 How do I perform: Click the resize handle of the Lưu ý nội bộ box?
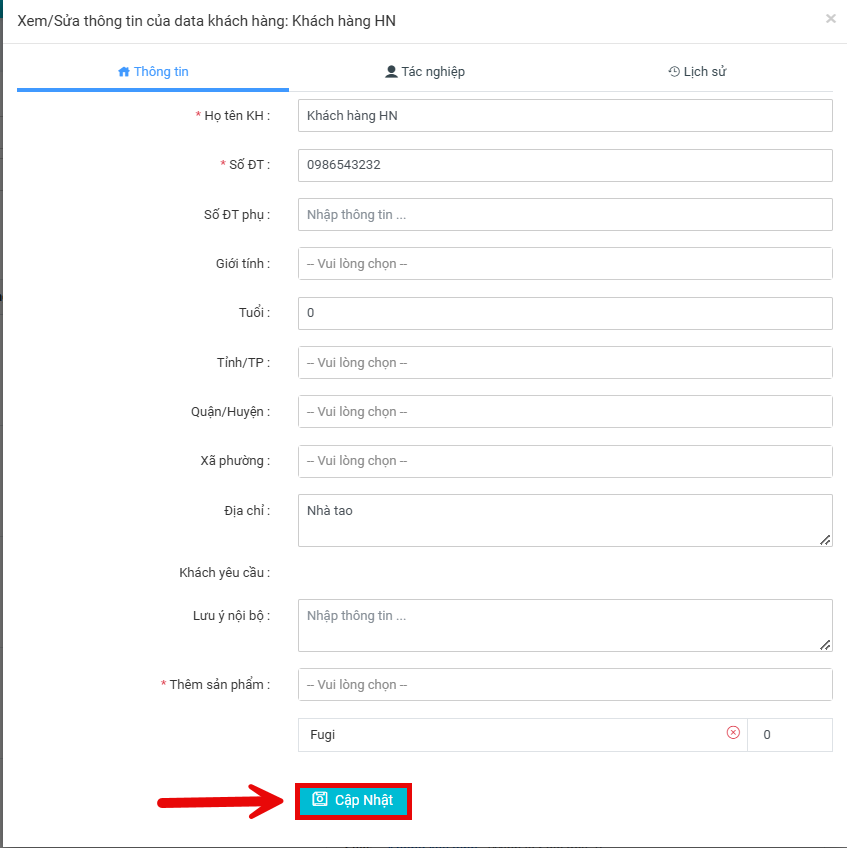coord(824,644)
